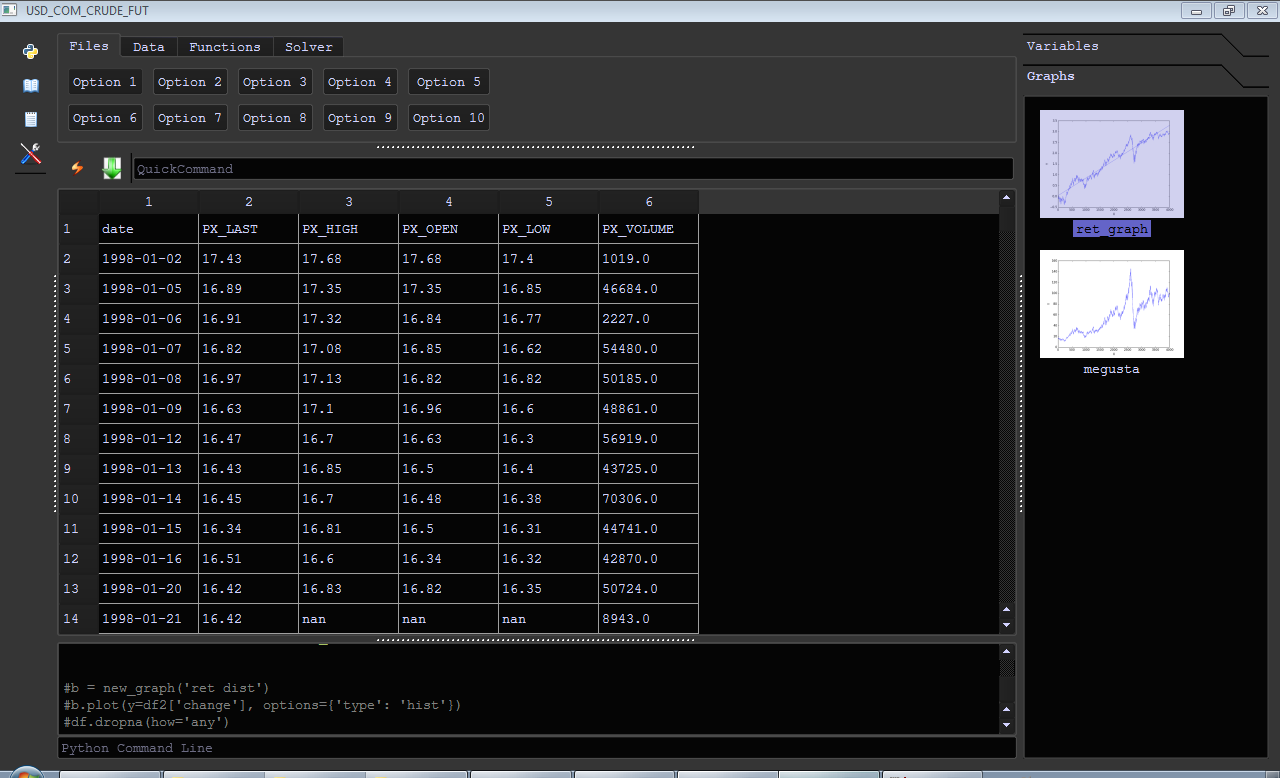Open the ret_graph thumbnail
1280x778 pixels.
1111,164
